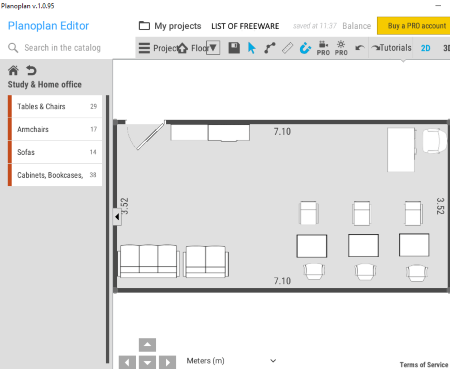This screenshot has height=369, width=450.
Task: Collapse the catalog side panel arrow
Action: tap(117, 217)
